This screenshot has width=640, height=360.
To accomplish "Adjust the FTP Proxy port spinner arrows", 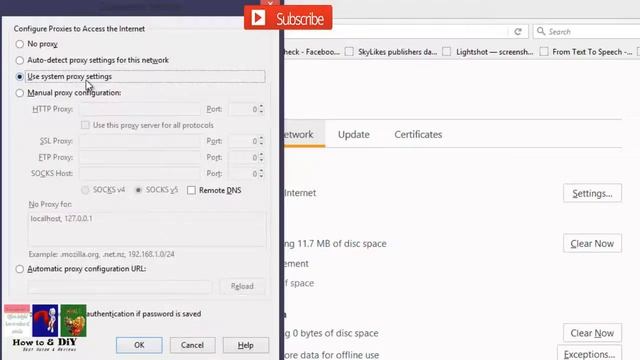I will (261, 157).
